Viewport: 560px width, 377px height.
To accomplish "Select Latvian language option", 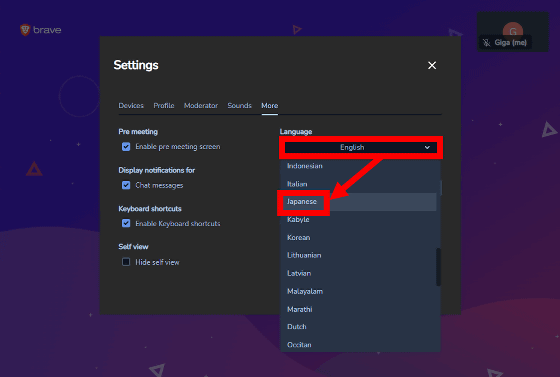I will [x=358, y=273].
